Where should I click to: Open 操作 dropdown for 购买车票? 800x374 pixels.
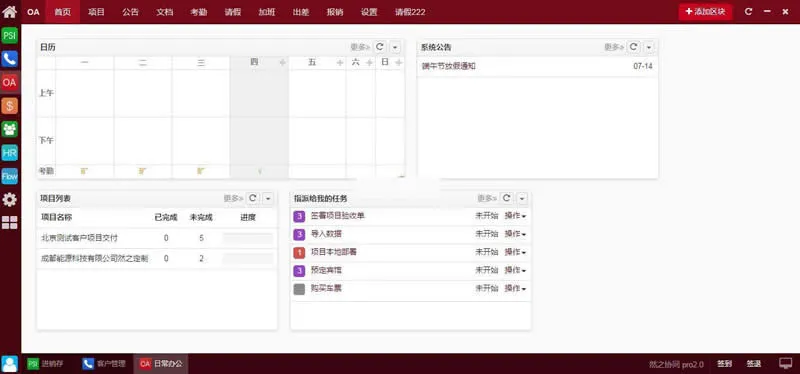(x=515, y=288)
